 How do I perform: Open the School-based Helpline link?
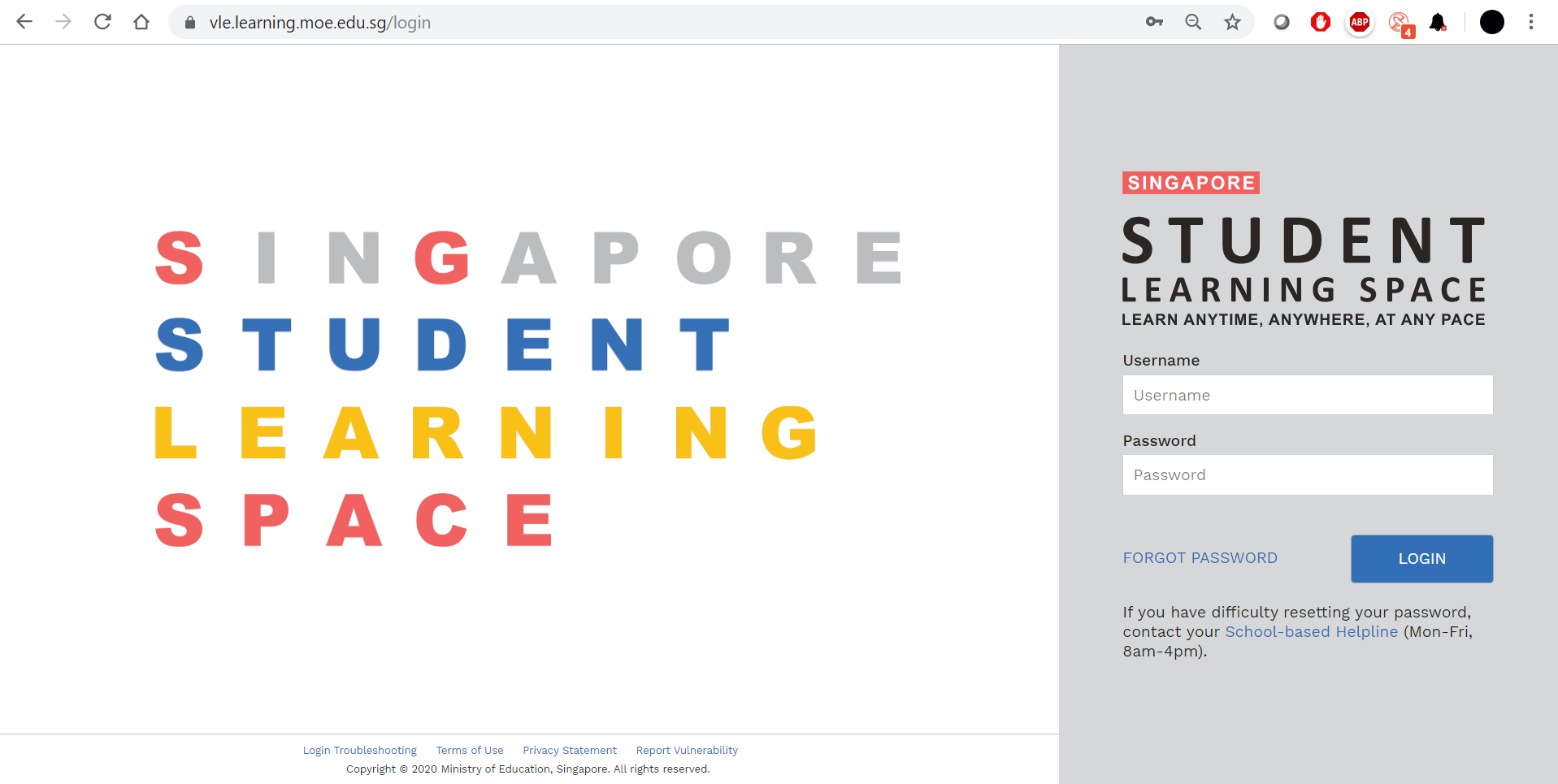coord(1311,631)
